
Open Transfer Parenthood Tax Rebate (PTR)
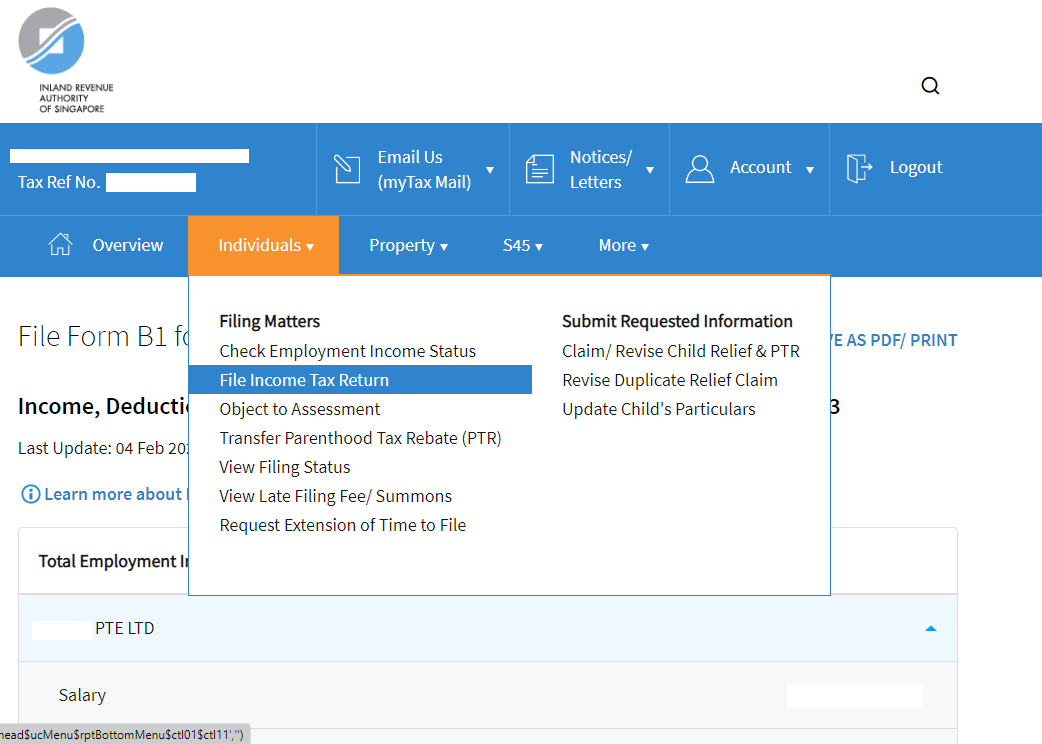pyautogui.click(x=360, y=438)
